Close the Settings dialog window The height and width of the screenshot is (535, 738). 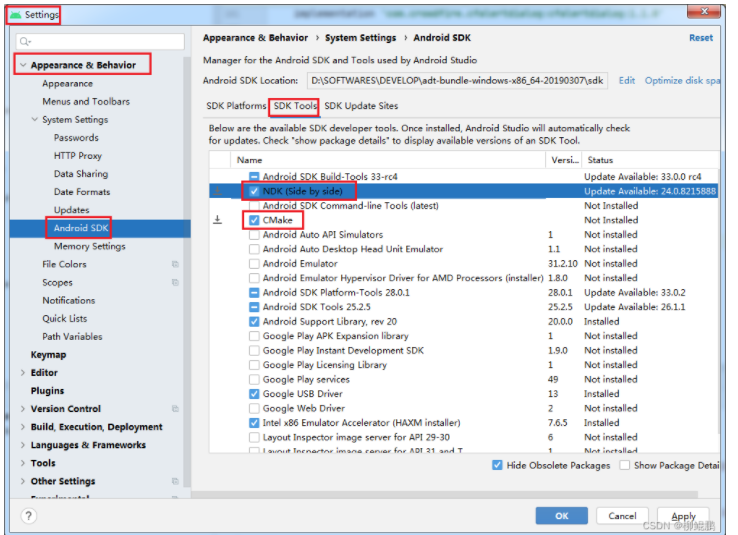pos(704,11)
